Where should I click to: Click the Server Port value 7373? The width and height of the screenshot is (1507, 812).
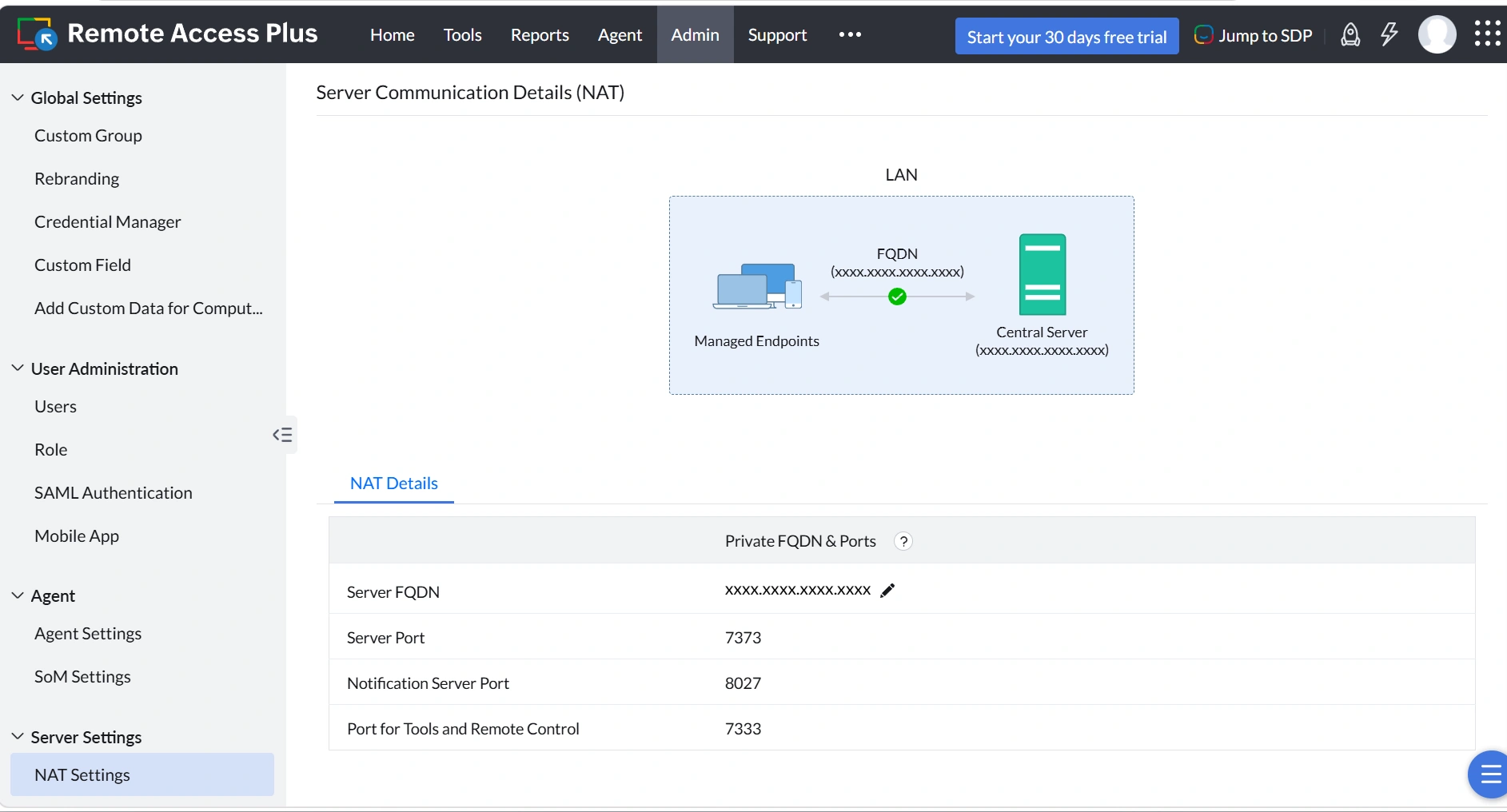[743, 638]
